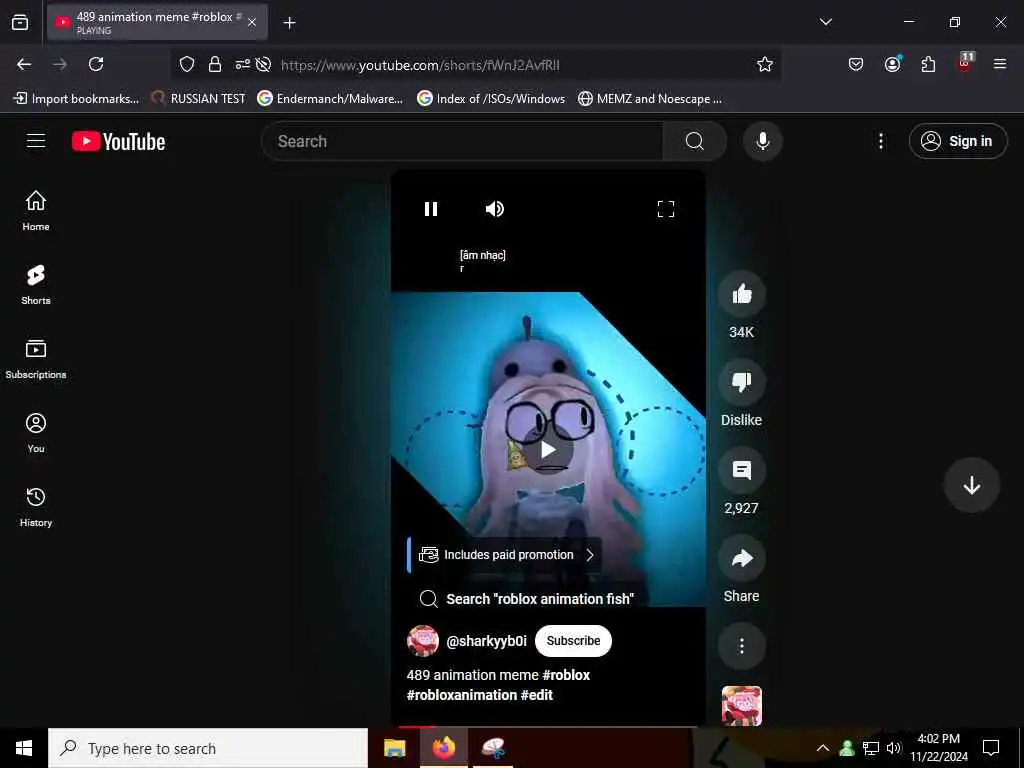Screen dimensions: 1024x768
Task: Share this Short using arrow icon
Action: [741, 558]
